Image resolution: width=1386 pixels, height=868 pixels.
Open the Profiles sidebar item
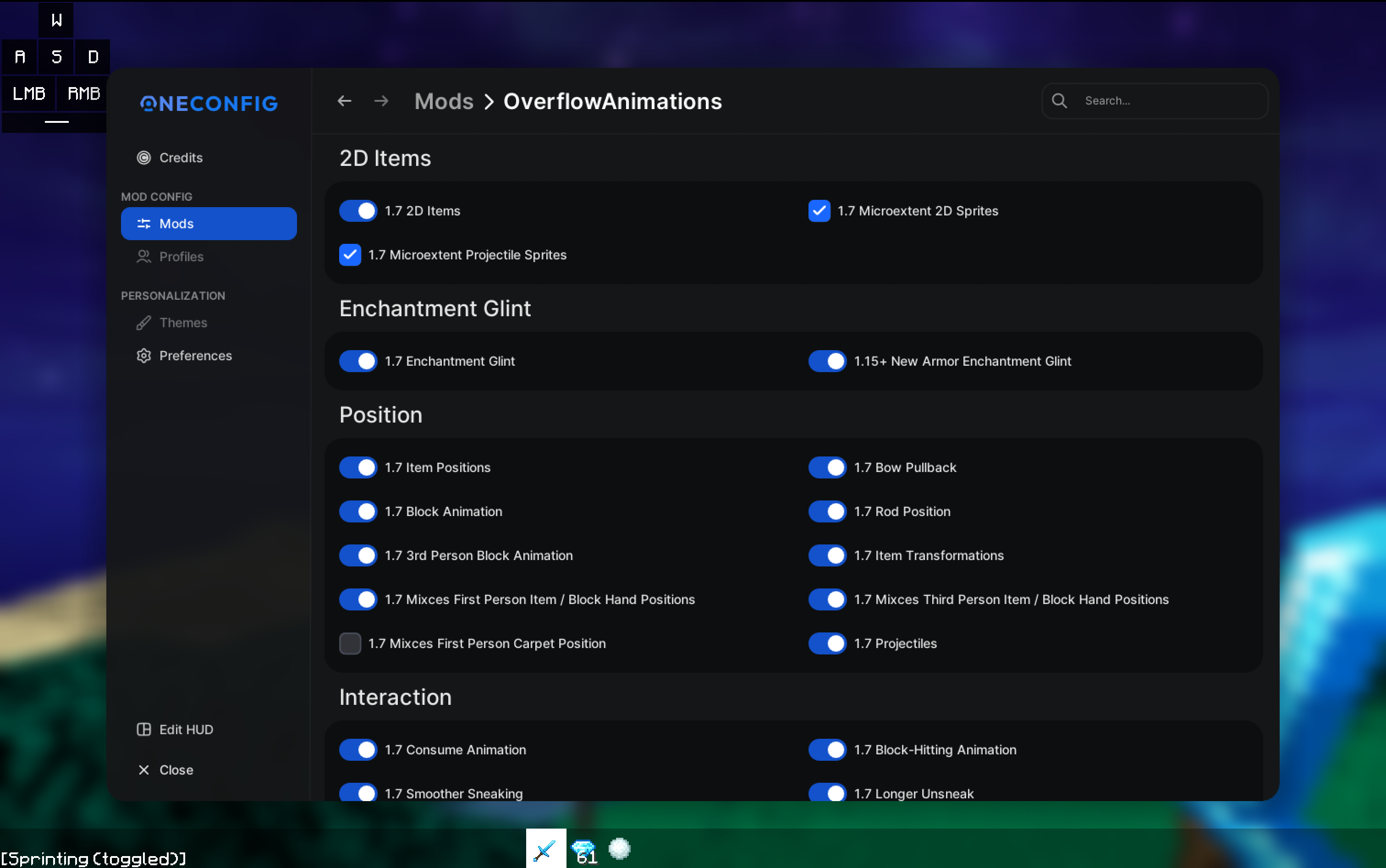[x=181, y=257]
